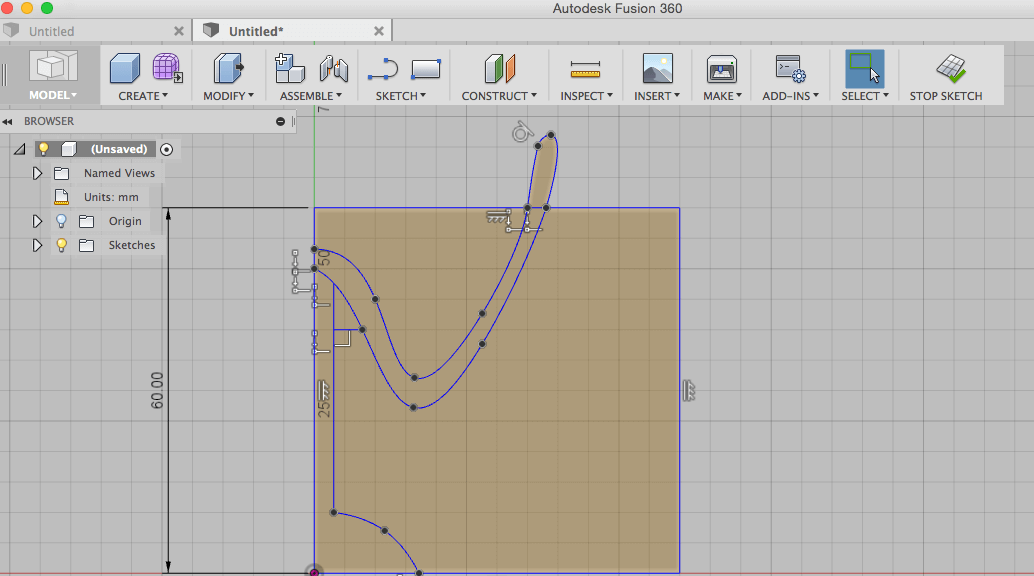Expand the Origin tree node
This screenshot has width=1034, height=576.
coord(37,221)
